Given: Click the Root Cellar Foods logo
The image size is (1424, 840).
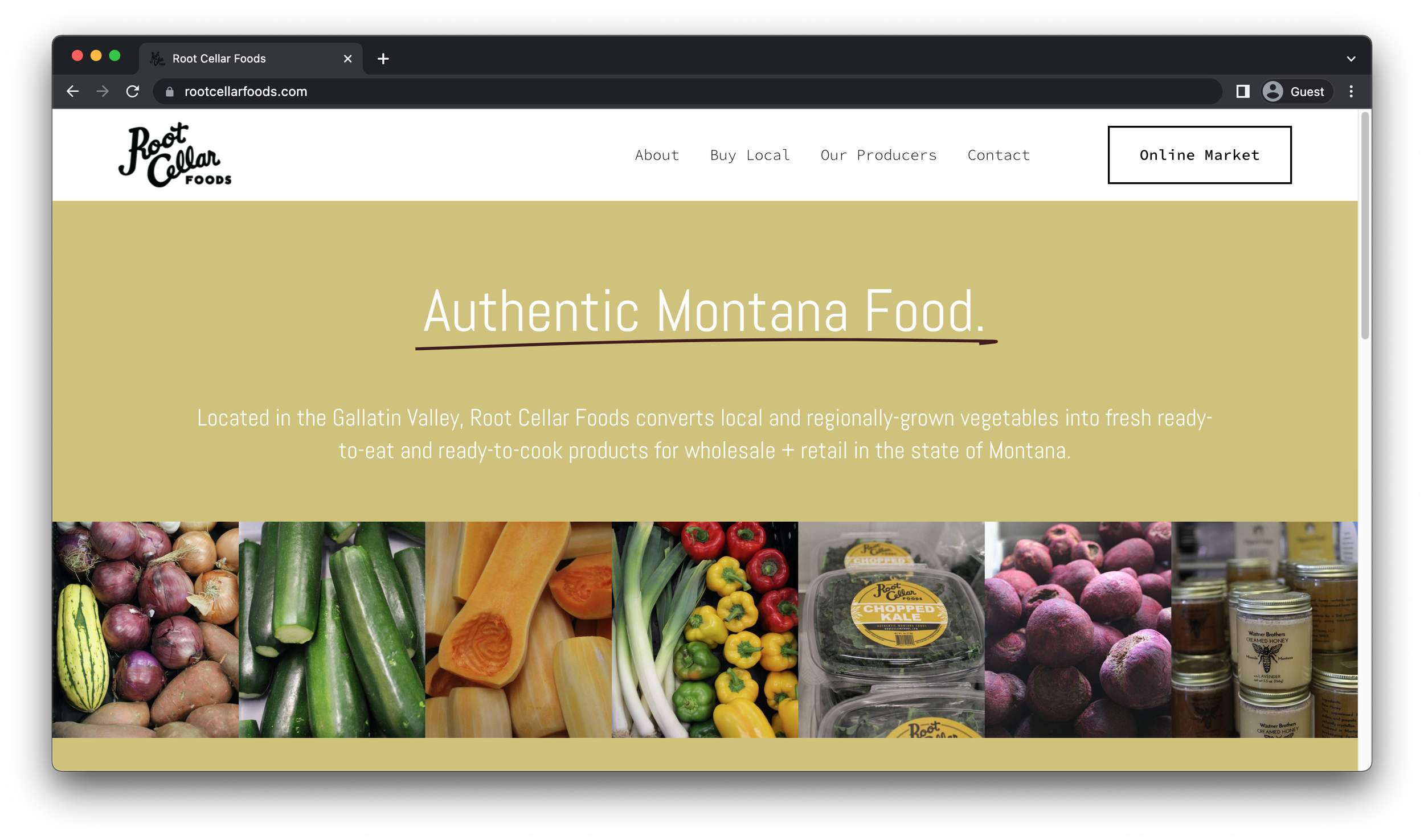Looking at the screenshot, I should [x=175, y=155].
